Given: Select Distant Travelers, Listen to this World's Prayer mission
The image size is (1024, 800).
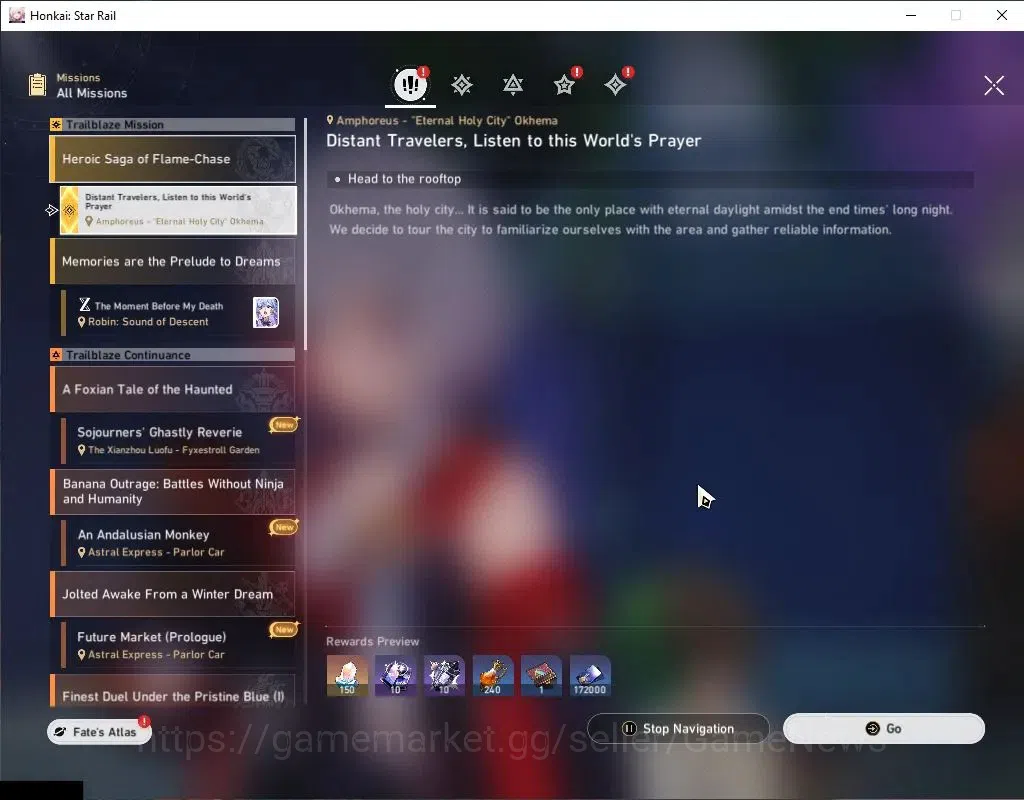Looking at the screenshot, I should pyautogui.click(x=178, y=210).
